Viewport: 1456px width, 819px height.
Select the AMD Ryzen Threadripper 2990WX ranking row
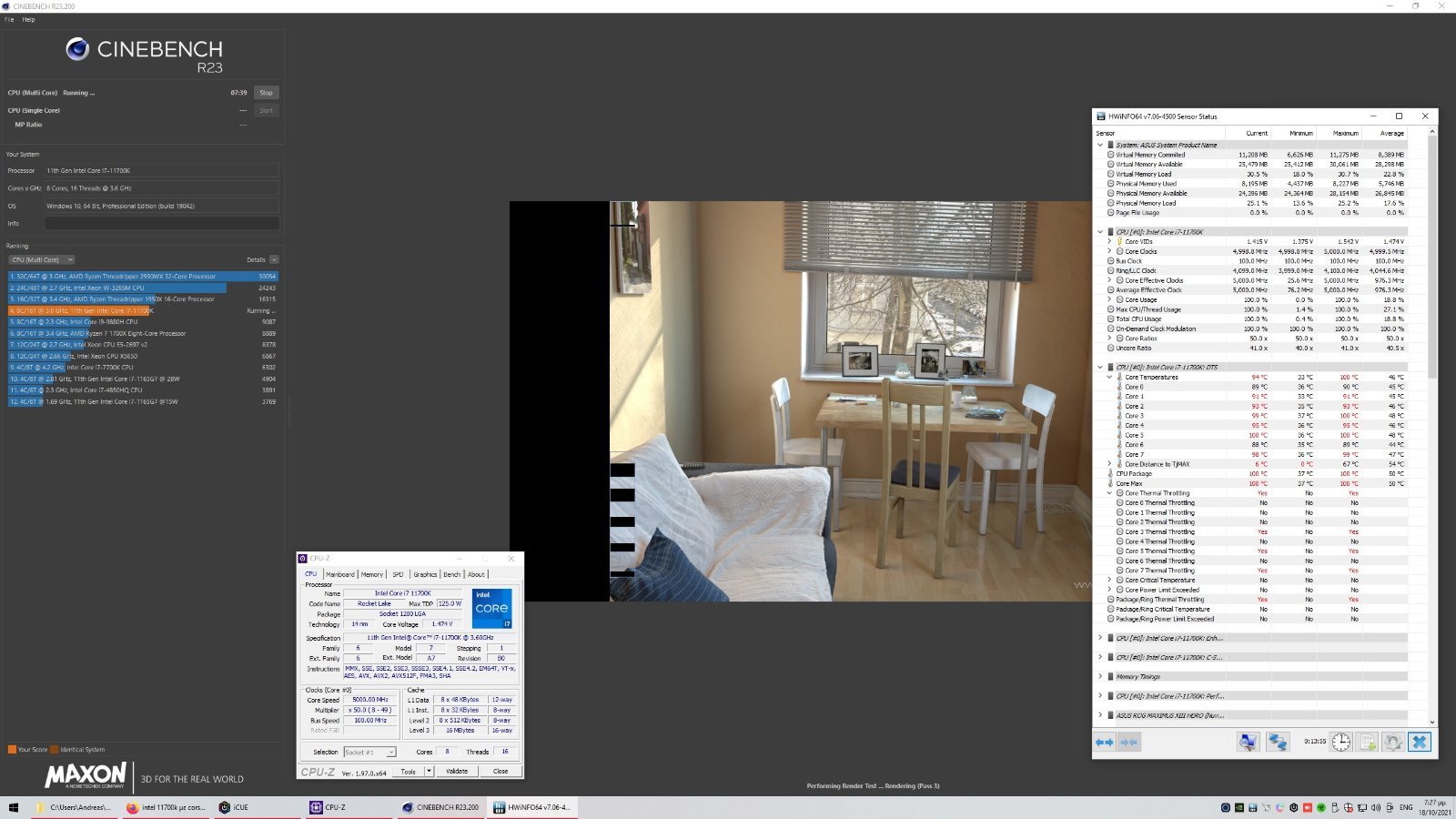143,277
